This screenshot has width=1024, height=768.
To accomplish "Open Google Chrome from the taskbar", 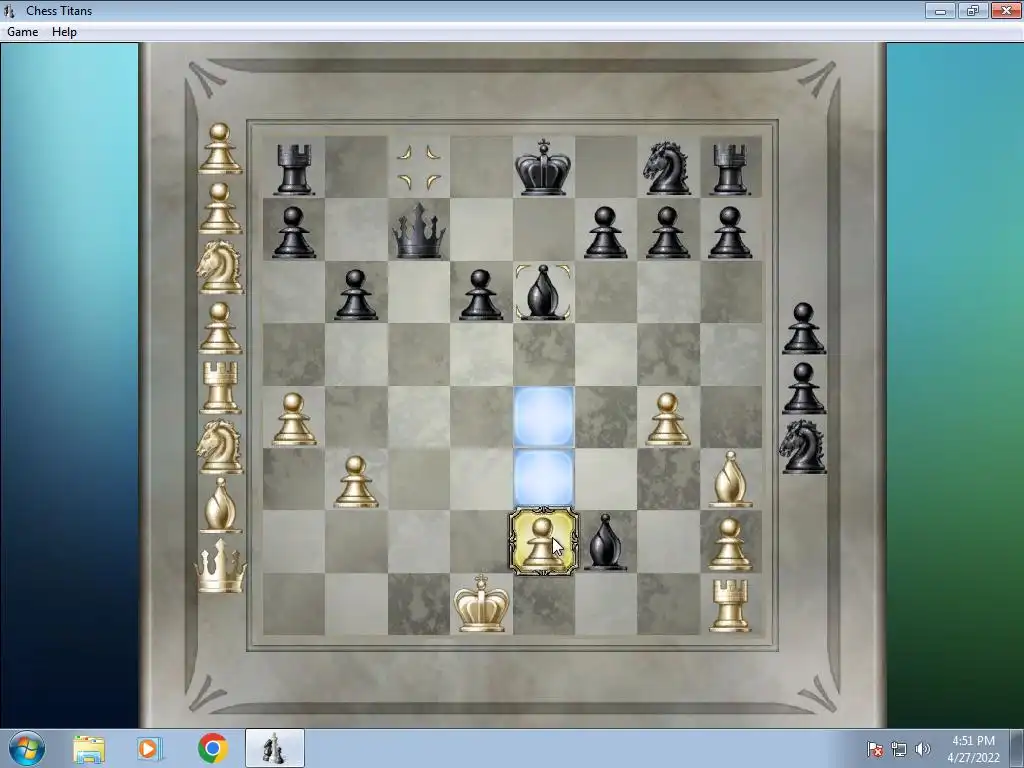I will pos(213,748).
